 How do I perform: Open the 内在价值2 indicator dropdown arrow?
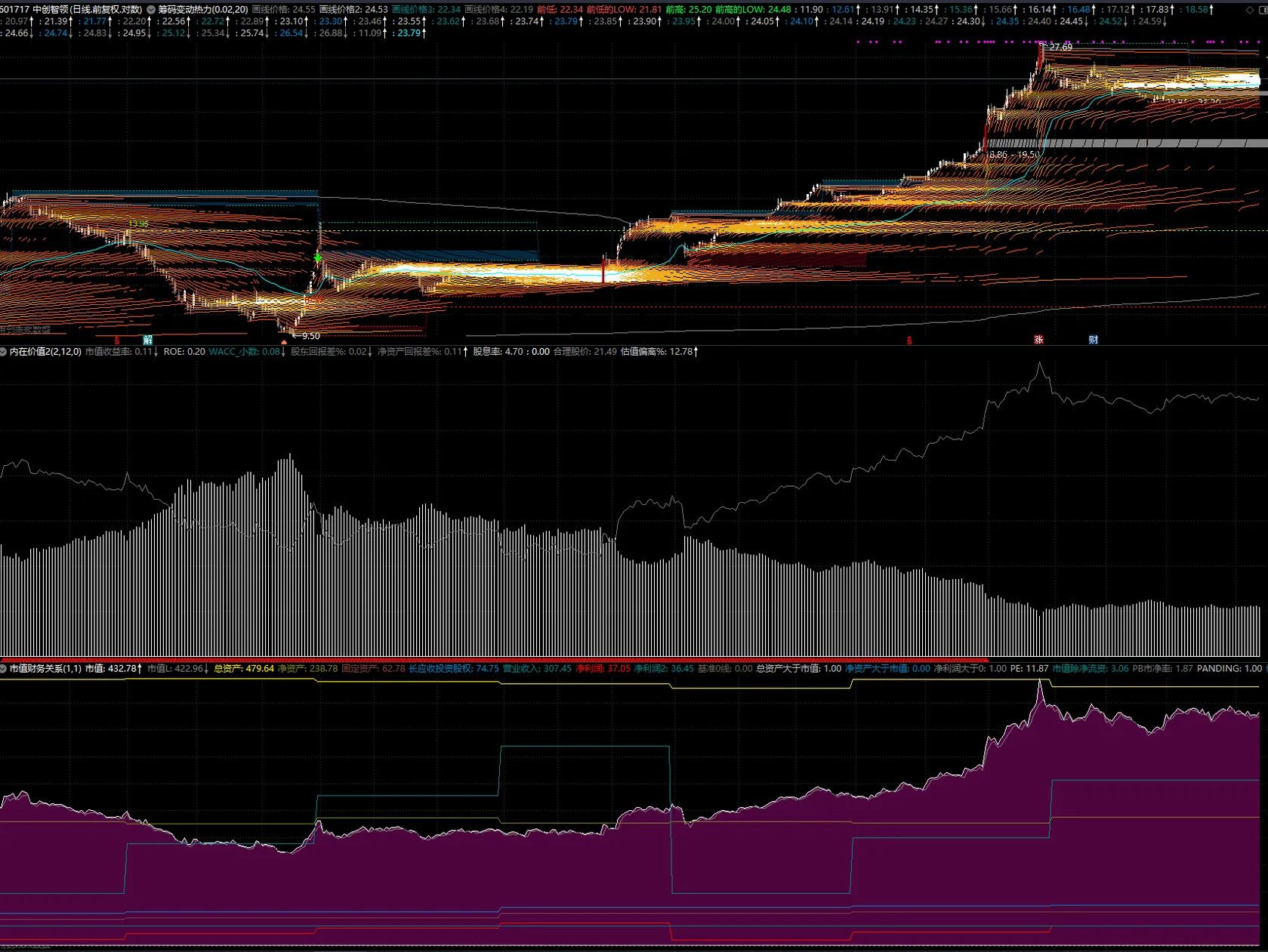point(4,352)
